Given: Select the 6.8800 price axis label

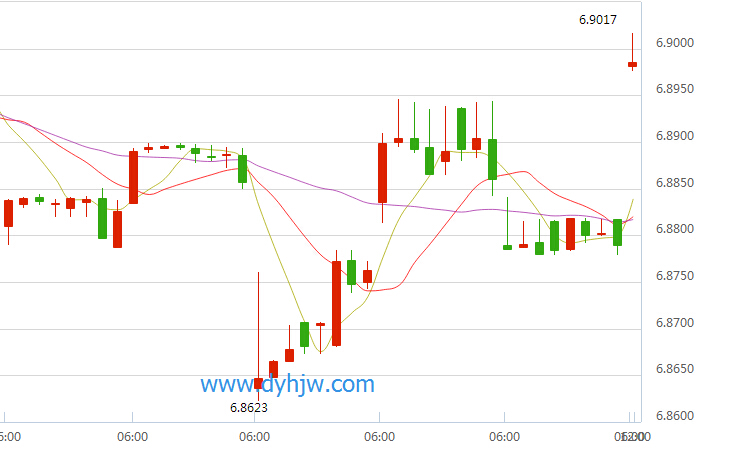Looking at the screenshot, I should point(675,229).
